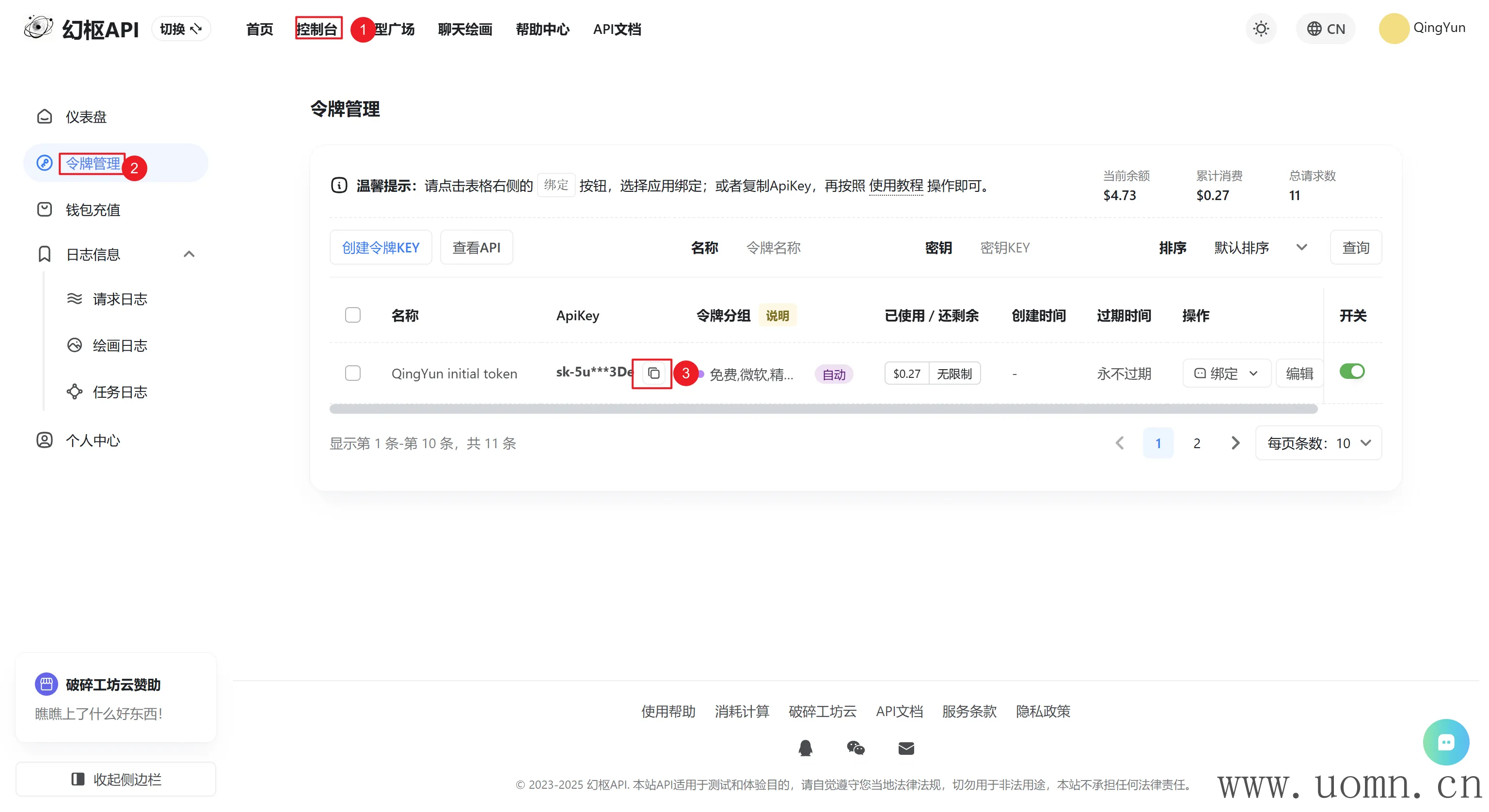Open the 使用教程 link in tip
Image resolution: width=1489 pixels, height=812 pixels.
click(896, 186)
